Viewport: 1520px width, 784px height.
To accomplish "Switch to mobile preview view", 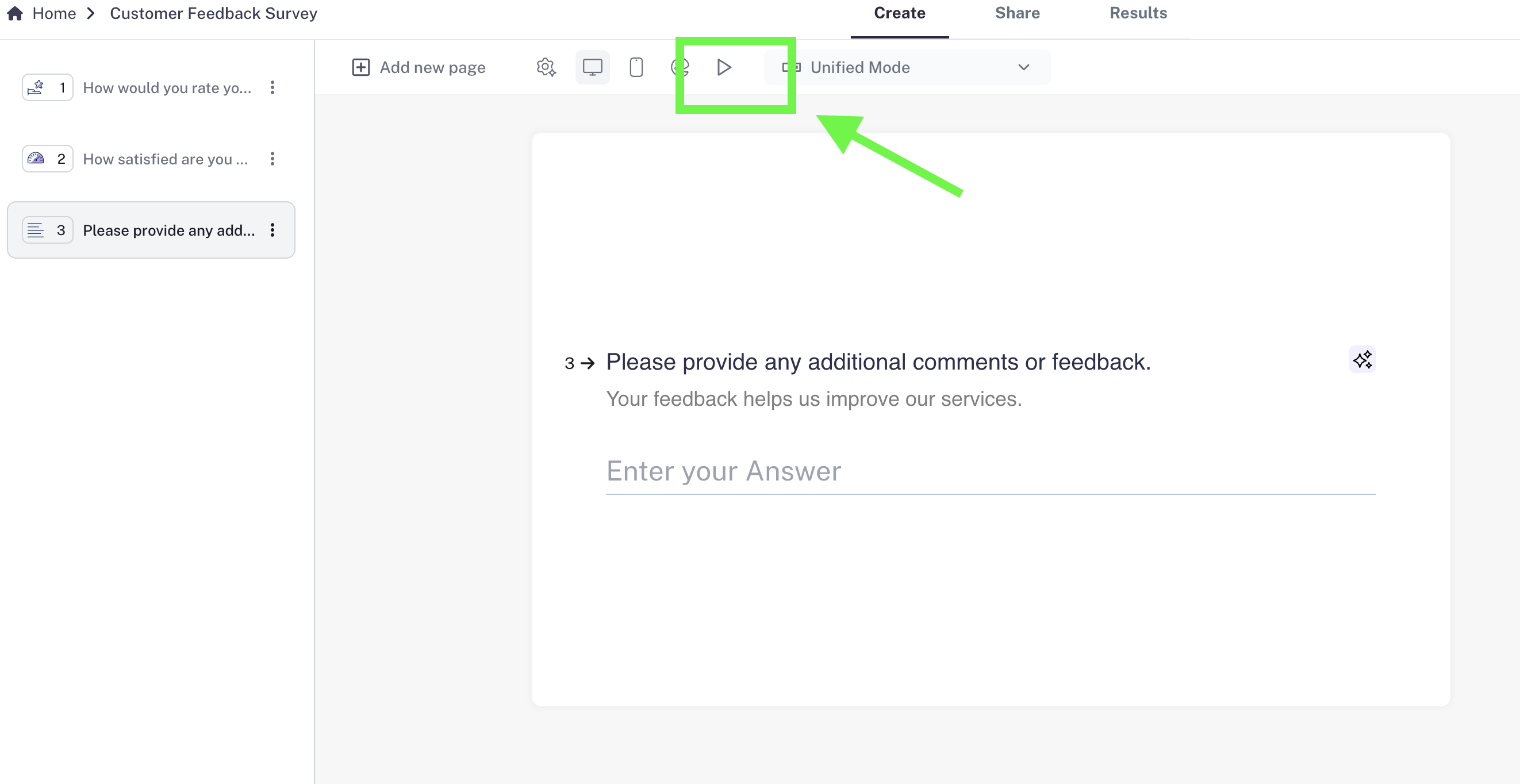I will point(636,67).
